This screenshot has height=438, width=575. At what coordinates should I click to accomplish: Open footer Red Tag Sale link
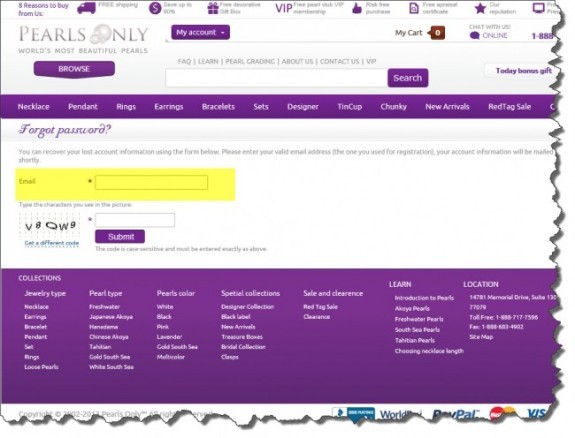[321, 307]
